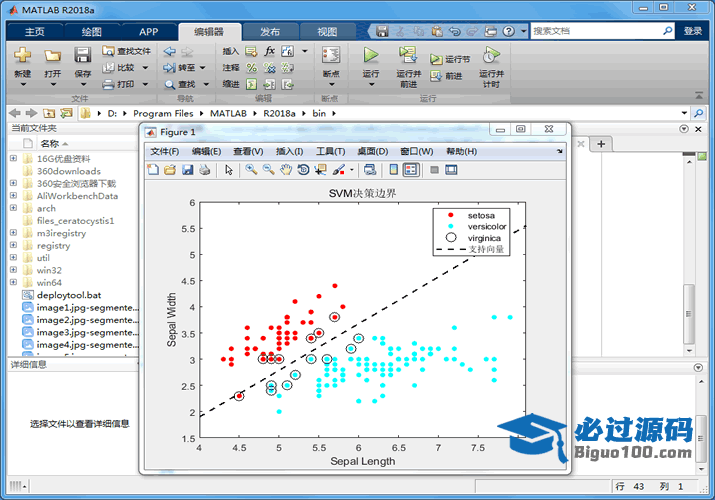
Task: Switch to the APP tab
Action: [x=149, y=31]
